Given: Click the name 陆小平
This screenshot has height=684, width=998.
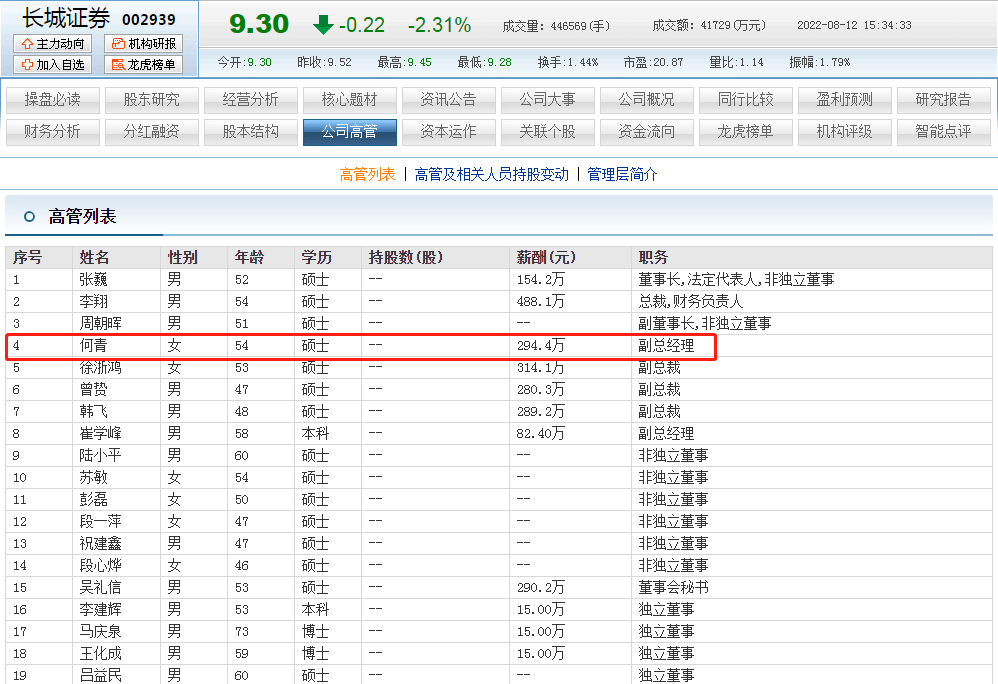Looking at the screenshot, I should pos(101,456).
